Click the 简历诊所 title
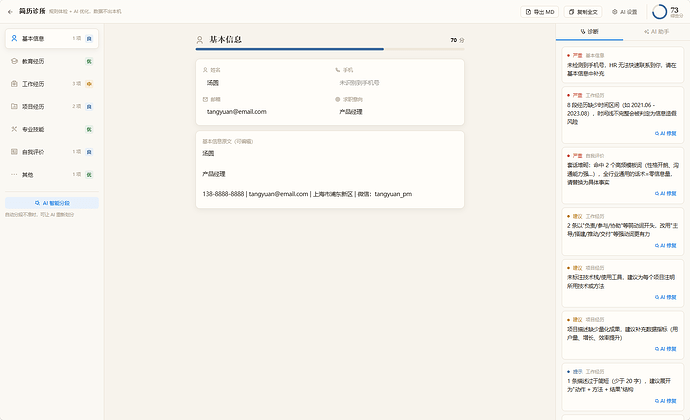690x420 pixels. 32,11
